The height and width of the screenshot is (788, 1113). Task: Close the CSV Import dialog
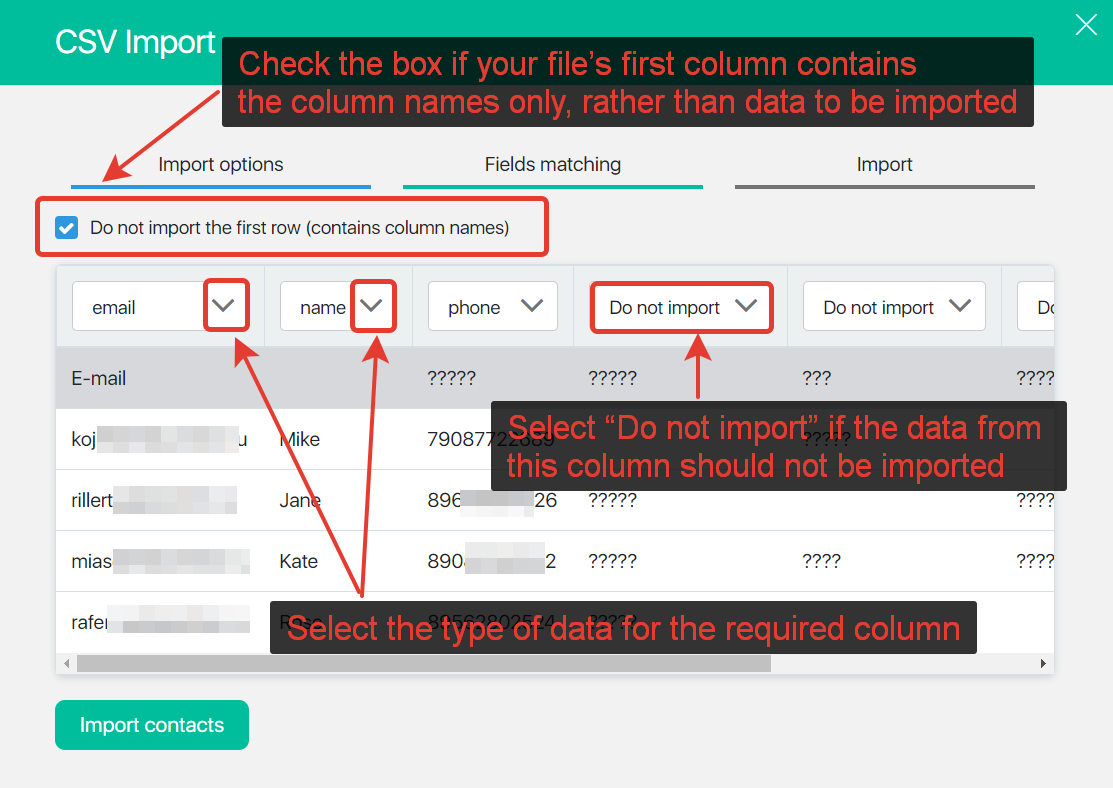click(1085, 25)
